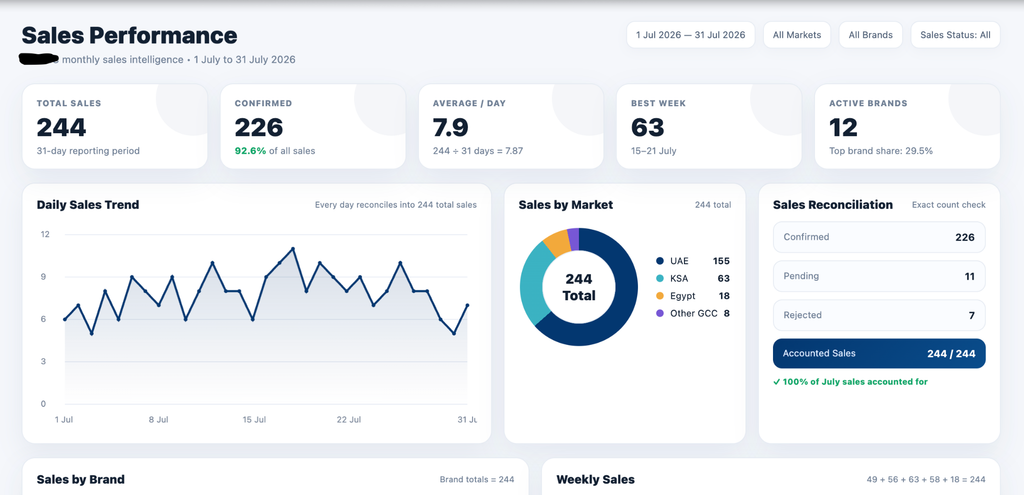Click the KSA value 63 in legend
Image resolution: width=1024 pixels, height=495 pixels.
coord(724,279)
